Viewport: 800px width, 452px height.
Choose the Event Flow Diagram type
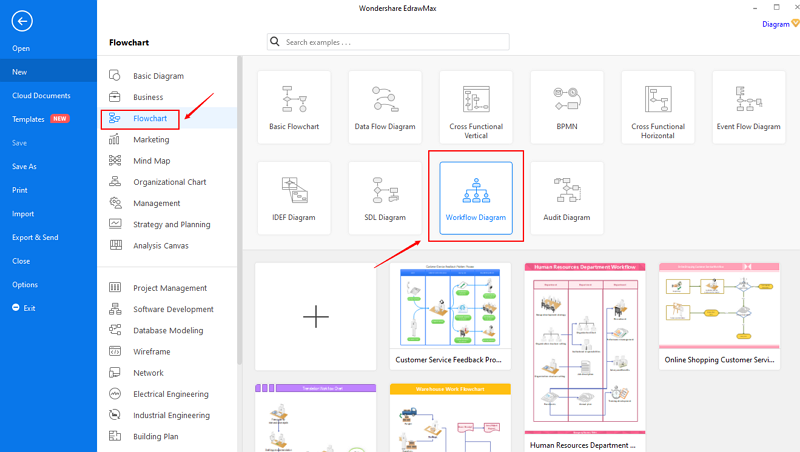[748, 107]
